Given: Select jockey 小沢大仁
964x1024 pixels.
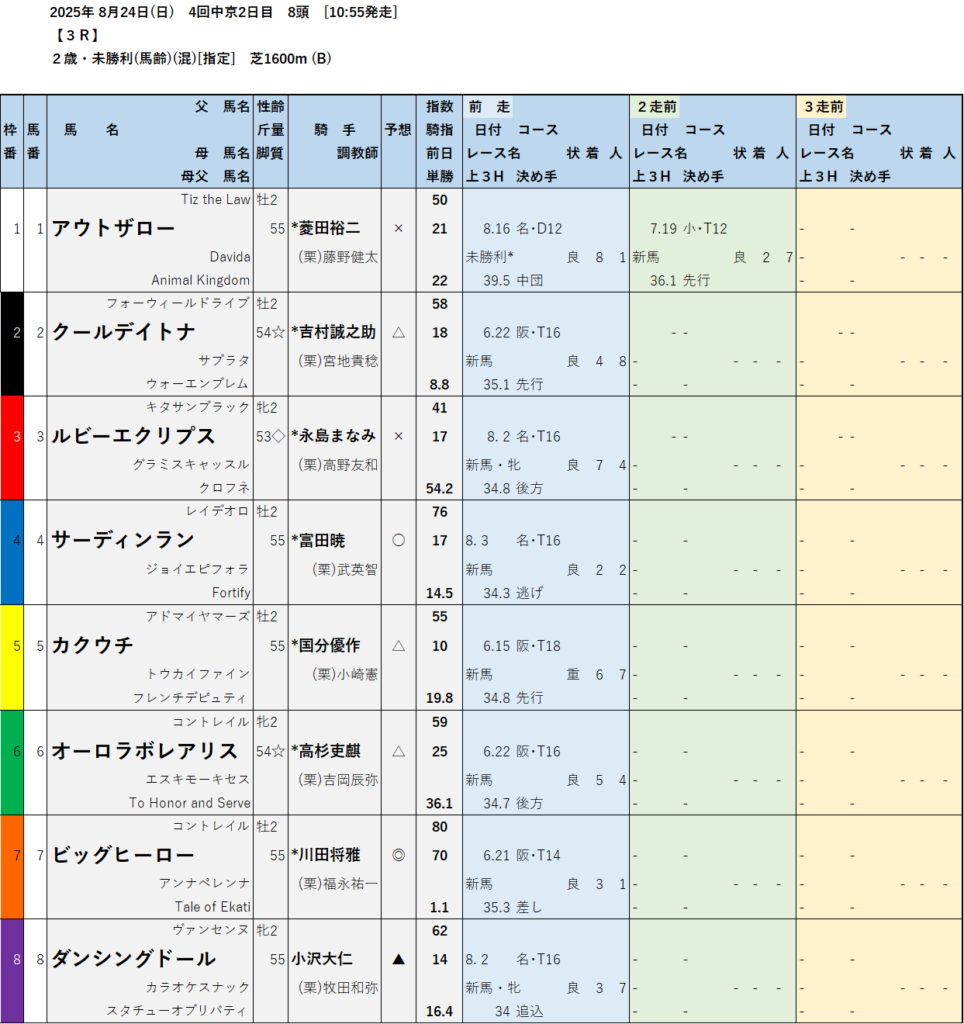Looking at the screenshot, I should pyautogui.click(x=322, y=959).
